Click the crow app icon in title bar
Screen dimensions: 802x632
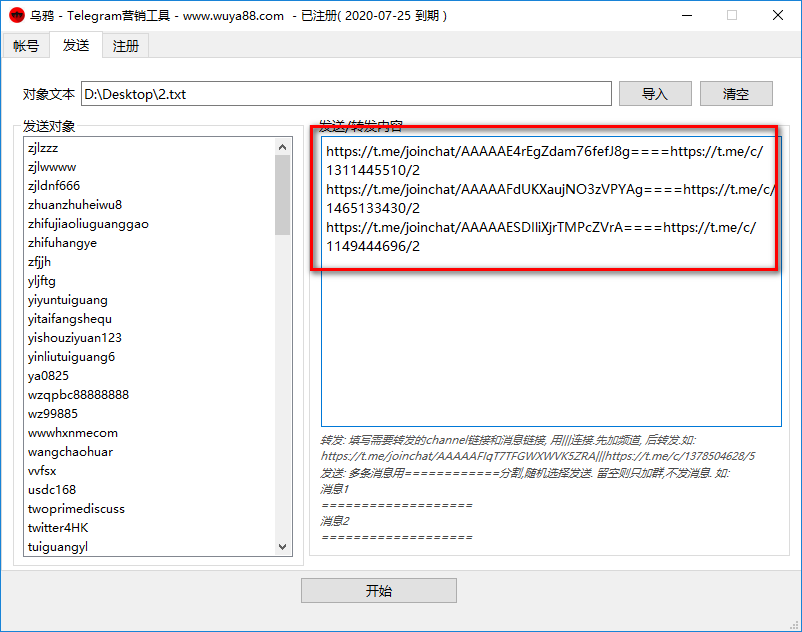tap(17, 15)
